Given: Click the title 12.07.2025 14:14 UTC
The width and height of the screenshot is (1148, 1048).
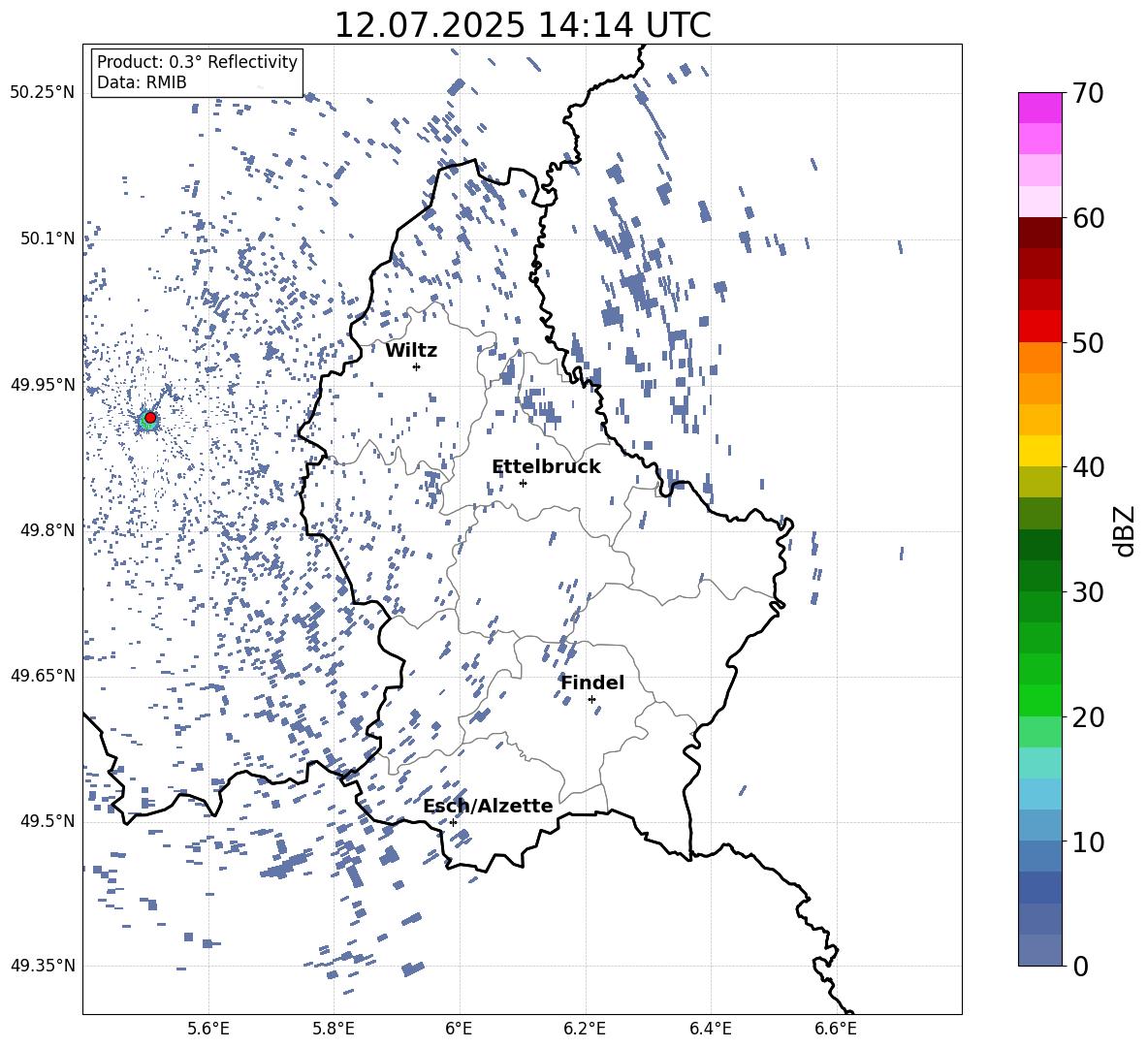Looking at the screenshot, I should tap(523, 25).
